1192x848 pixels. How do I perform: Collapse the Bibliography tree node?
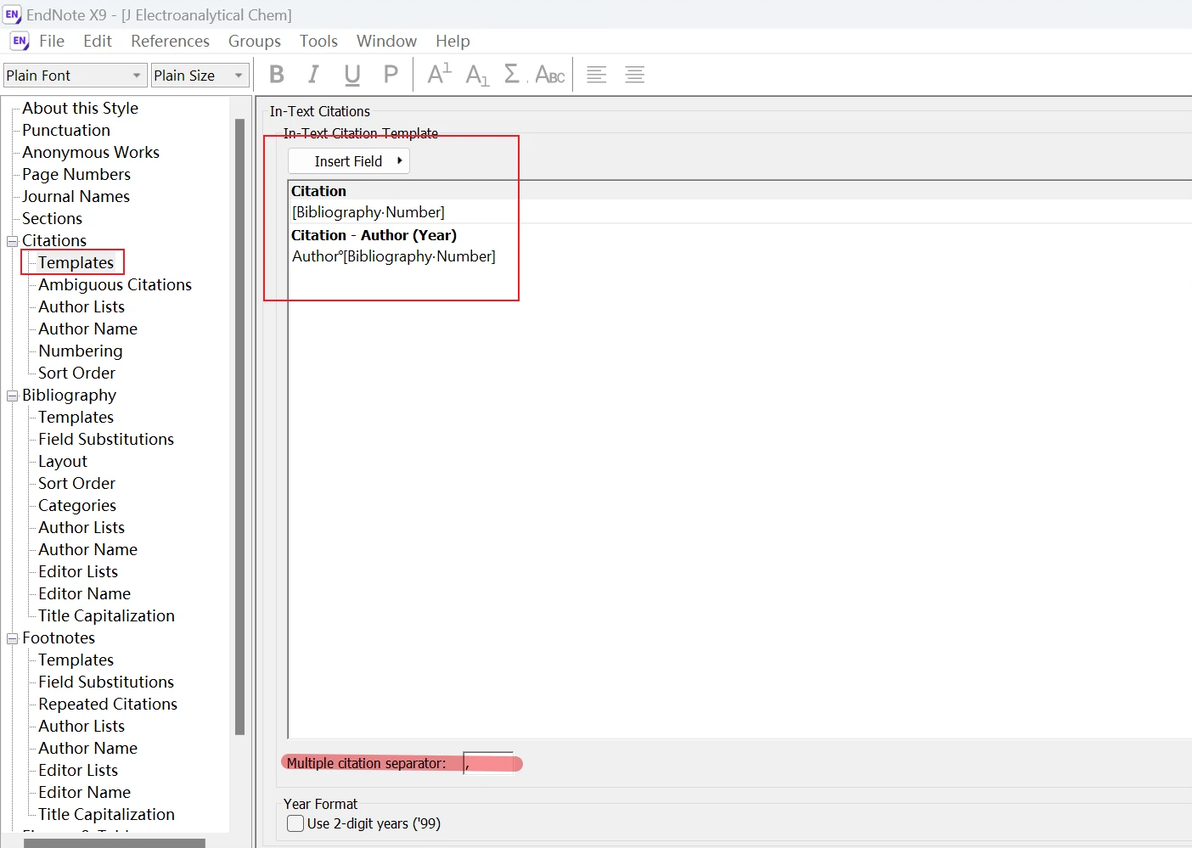point(12,395)
